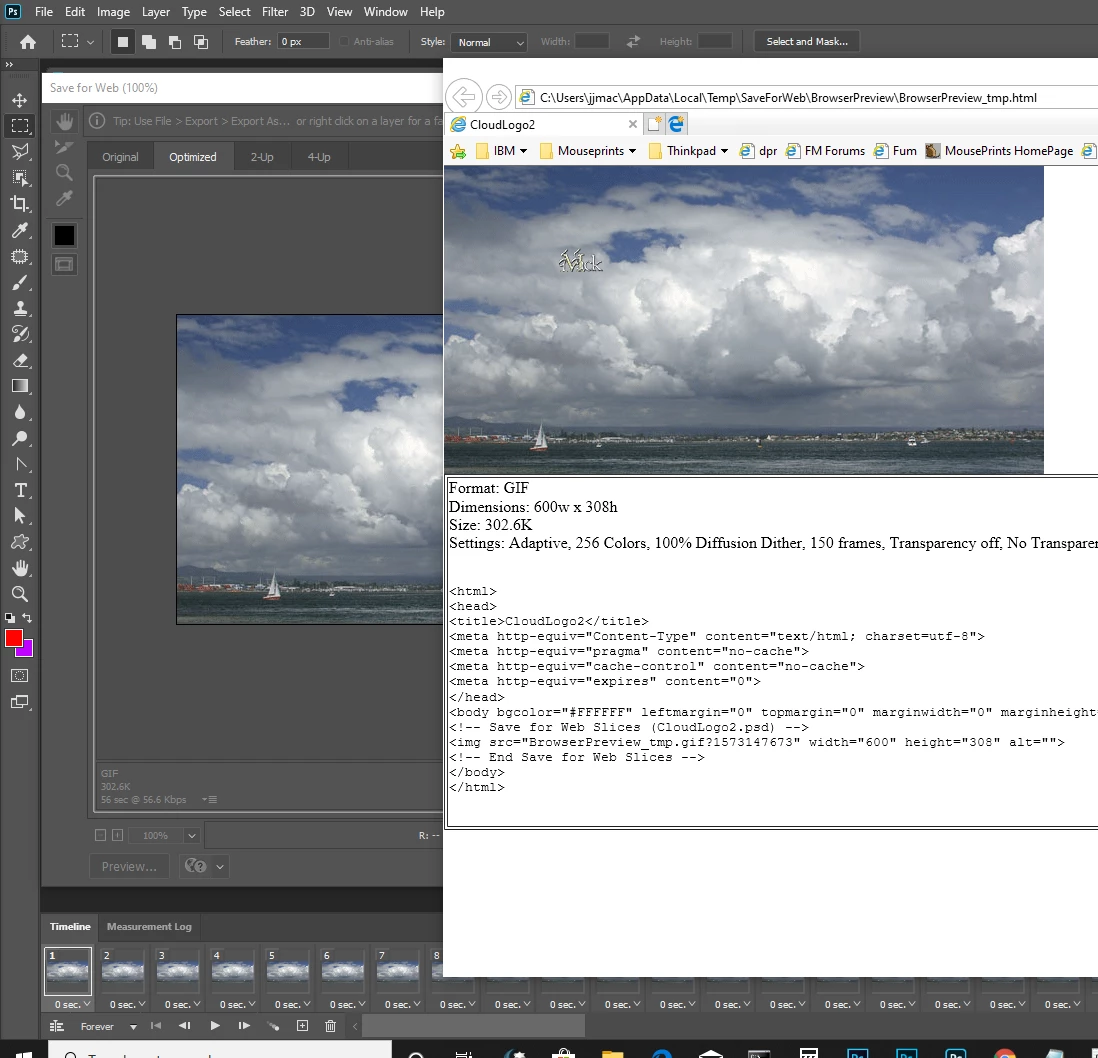1098x1058 pixels.
Task: Duplicate selected frame in Timeline
Action: click(303, 1026)
